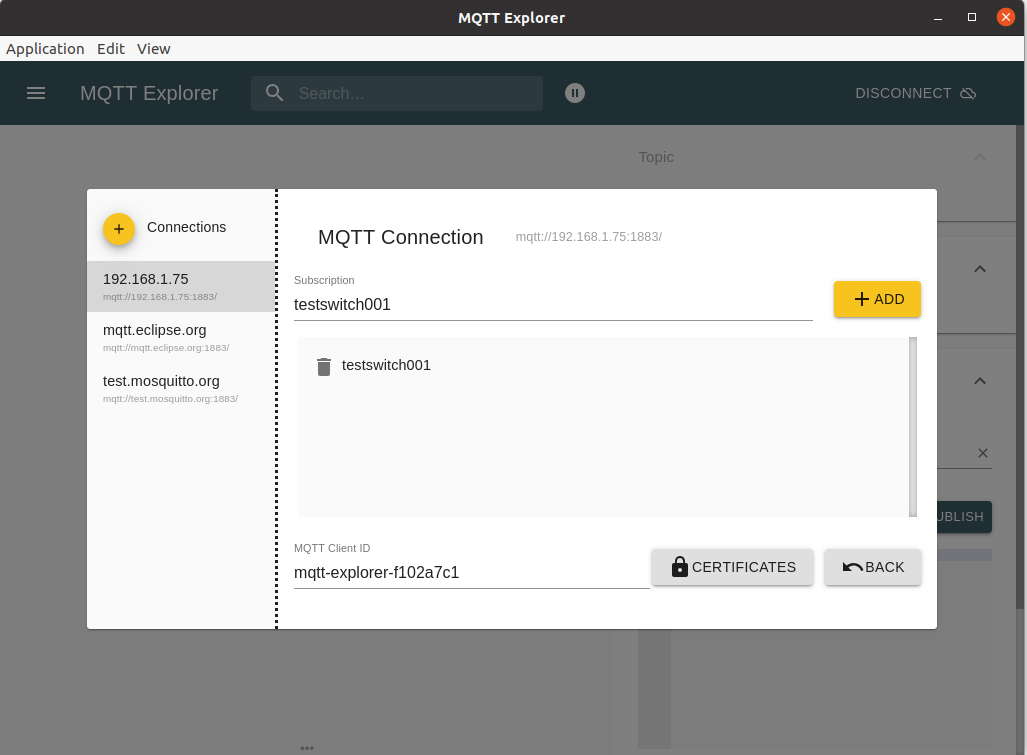Image resolution: width=1027 pixels, height=755 pixels.
Task: Collapse the Topic panel chevron
Action: [980, 157]
